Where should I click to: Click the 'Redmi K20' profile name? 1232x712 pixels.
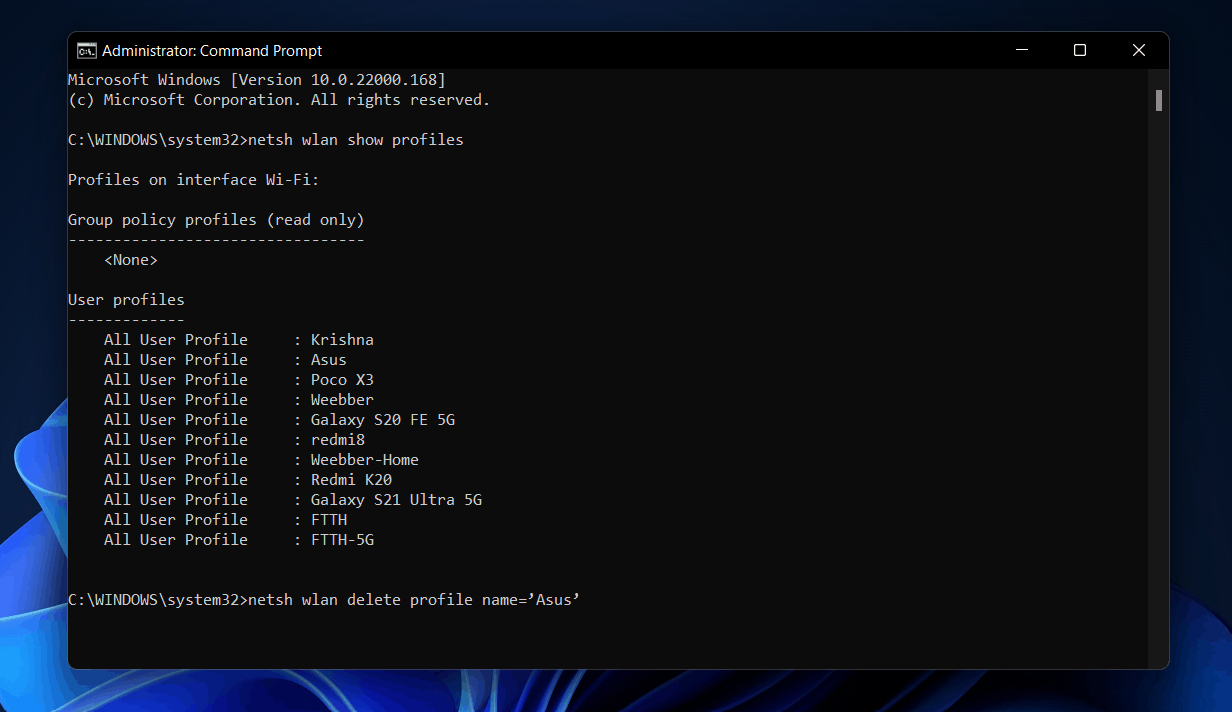[x=351, y=480]
